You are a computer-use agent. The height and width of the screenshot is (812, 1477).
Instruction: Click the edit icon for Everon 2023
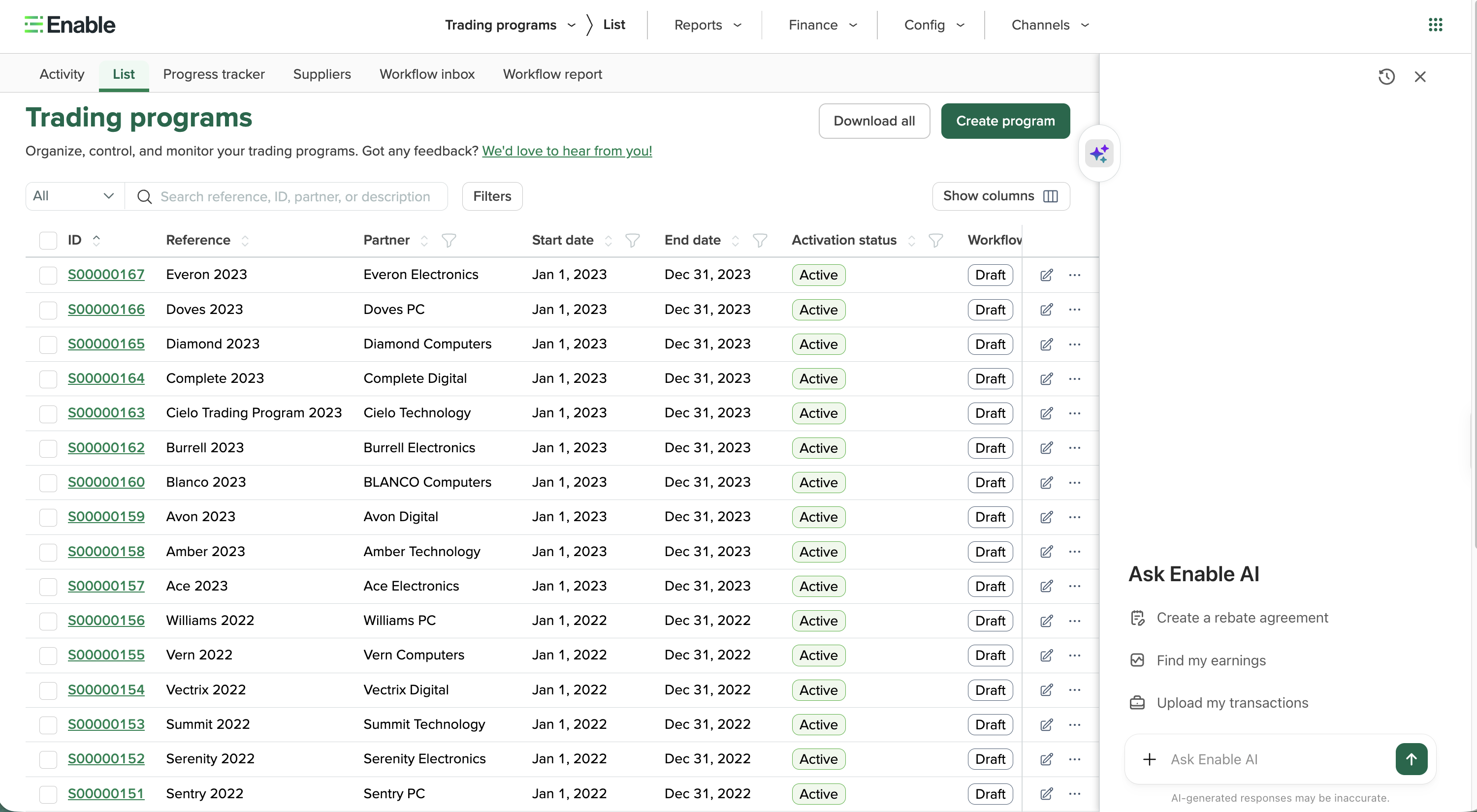click(x=1046, y=275)
